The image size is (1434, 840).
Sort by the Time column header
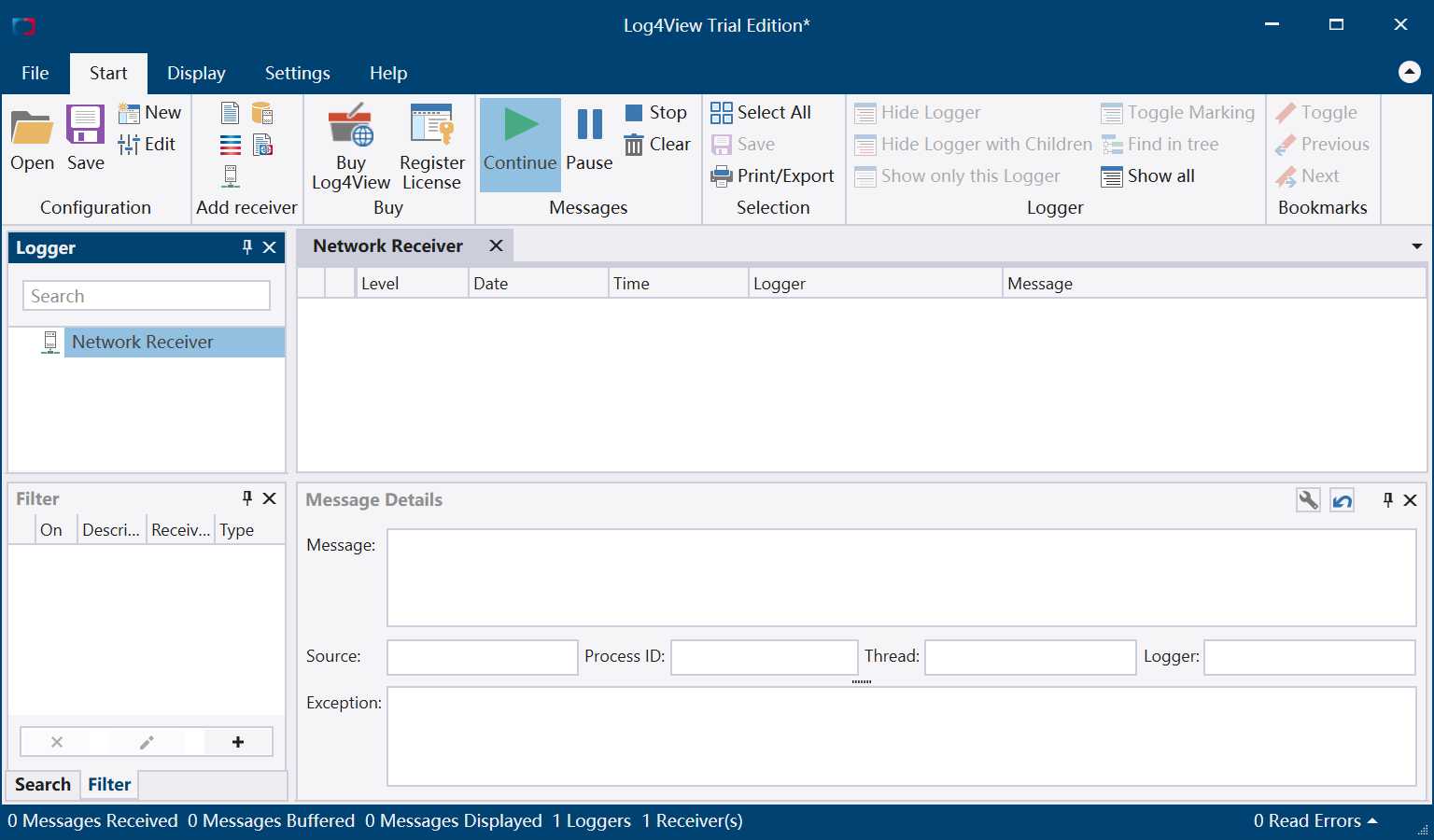pyautogui.click(x=678, y=284)
